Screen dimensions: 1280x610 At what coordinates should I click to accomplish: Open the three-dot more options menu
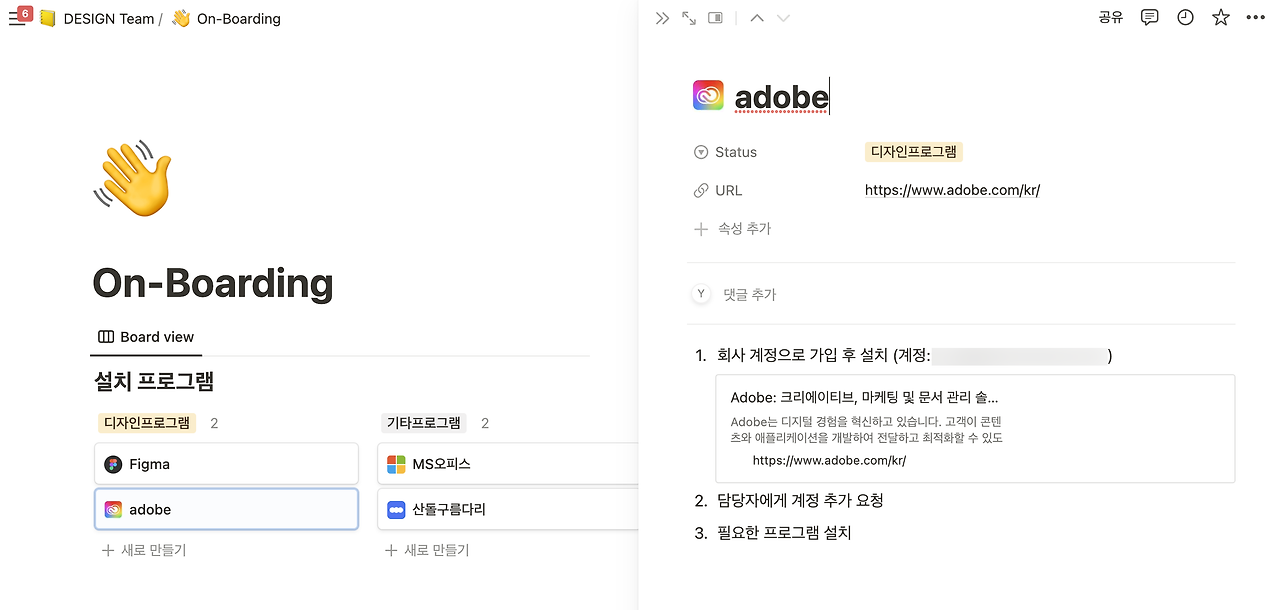tap(1256, 18)
